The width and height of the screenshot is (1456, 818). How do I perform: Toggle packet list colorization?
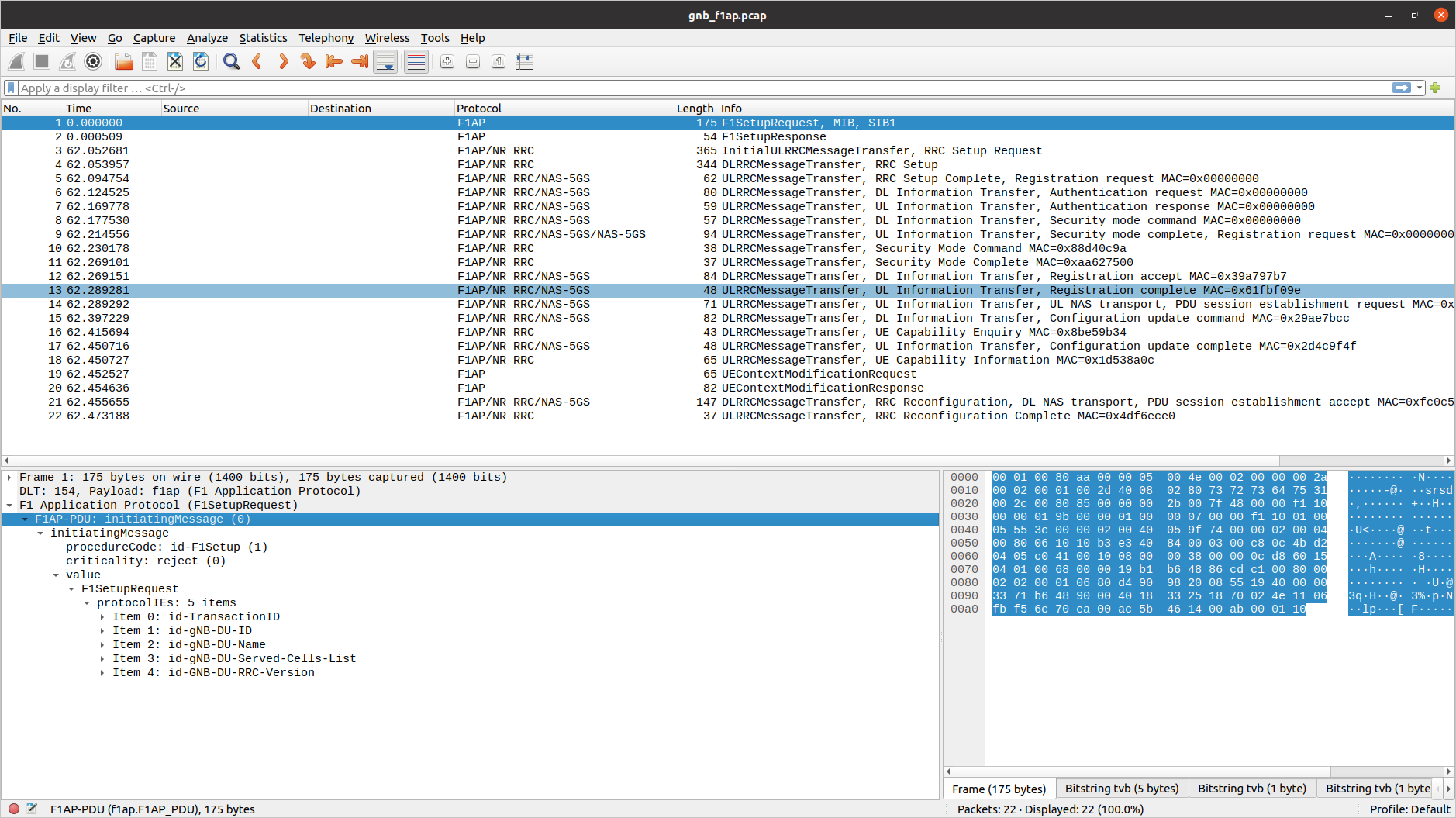click(416, 61)
